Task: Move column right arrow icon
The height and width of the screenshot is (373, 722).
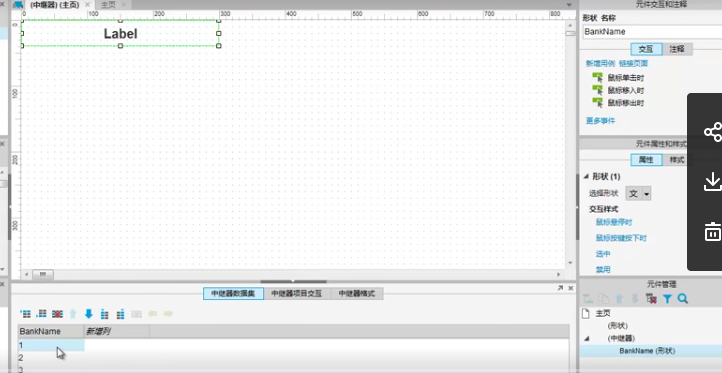Action: coord(168,314)
